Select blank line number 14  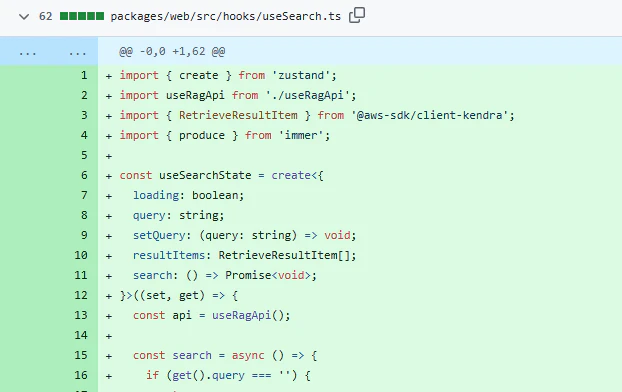[81, 335]
